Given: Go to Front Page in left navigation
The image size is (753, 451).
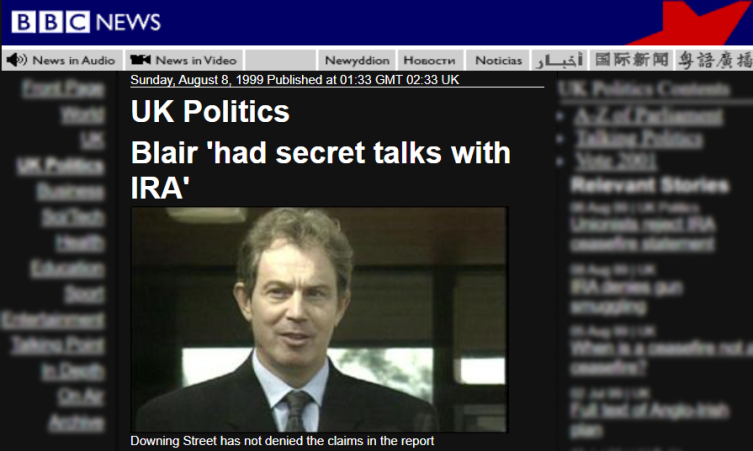Looking at the screenshot, I should pyautogui.click(x=63, y=89).
